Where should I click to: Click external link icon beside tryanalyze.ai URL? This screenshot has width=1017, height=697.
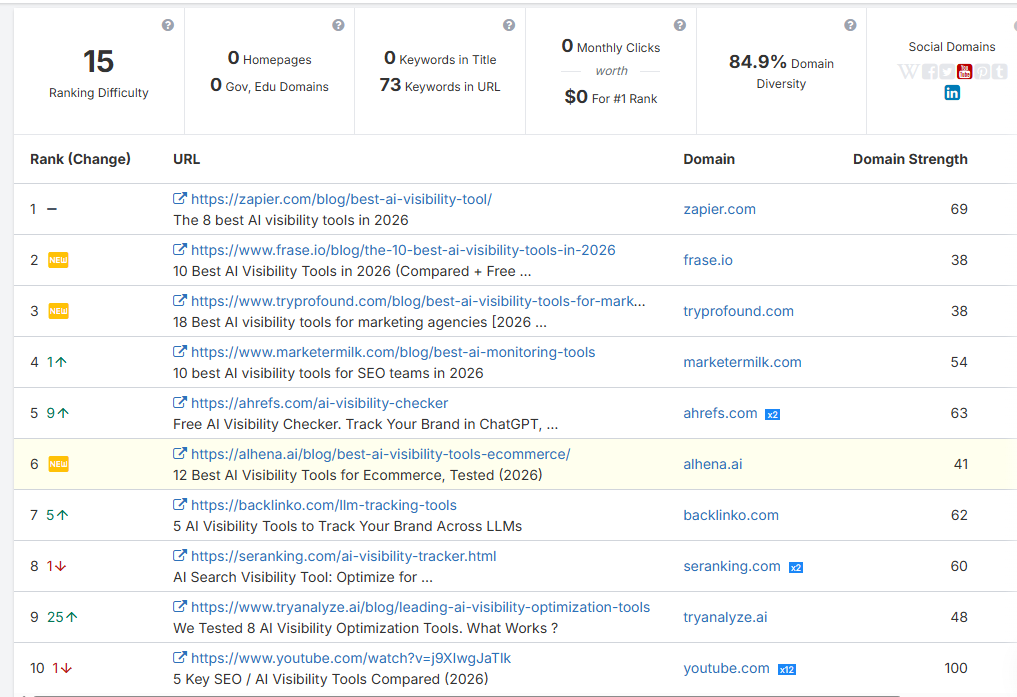click(180, 606)
